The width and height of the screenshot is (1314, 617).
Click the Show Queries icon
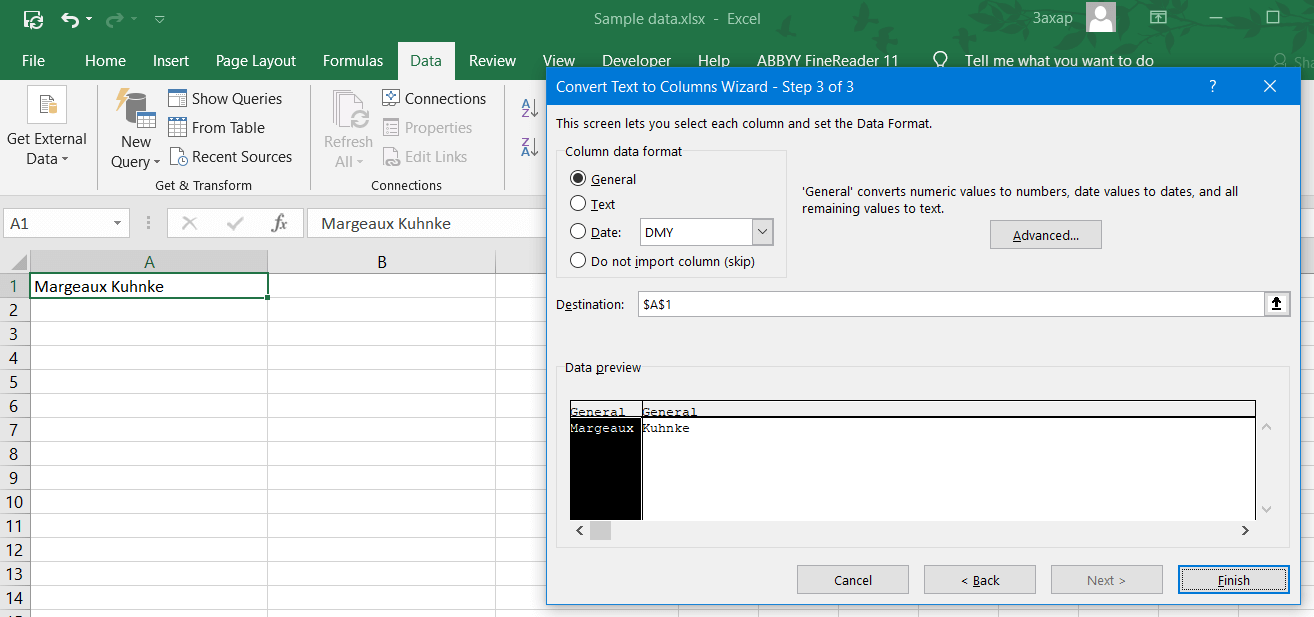click(x=179, y=98)
